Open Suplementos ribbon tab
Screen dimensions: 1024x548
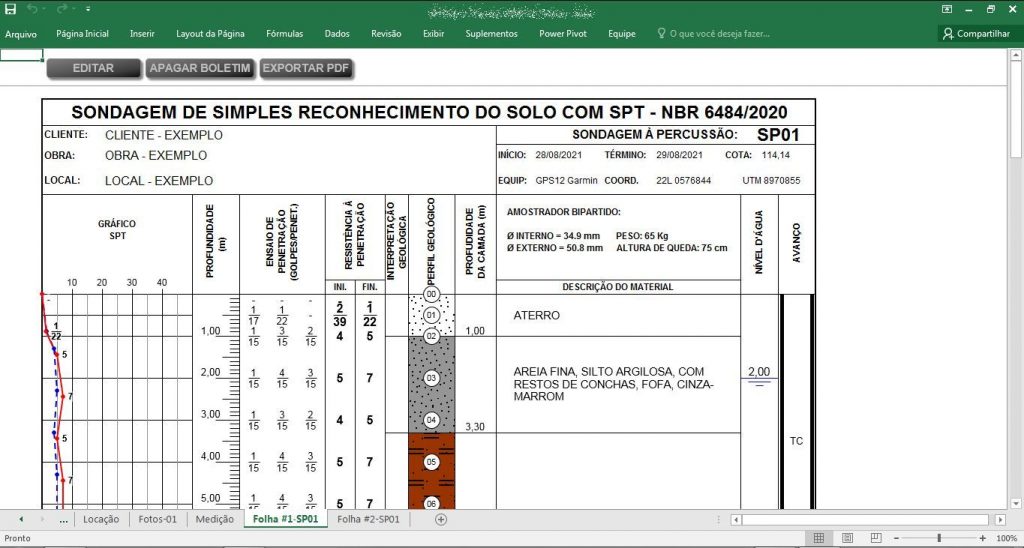[x=491, y=34]
